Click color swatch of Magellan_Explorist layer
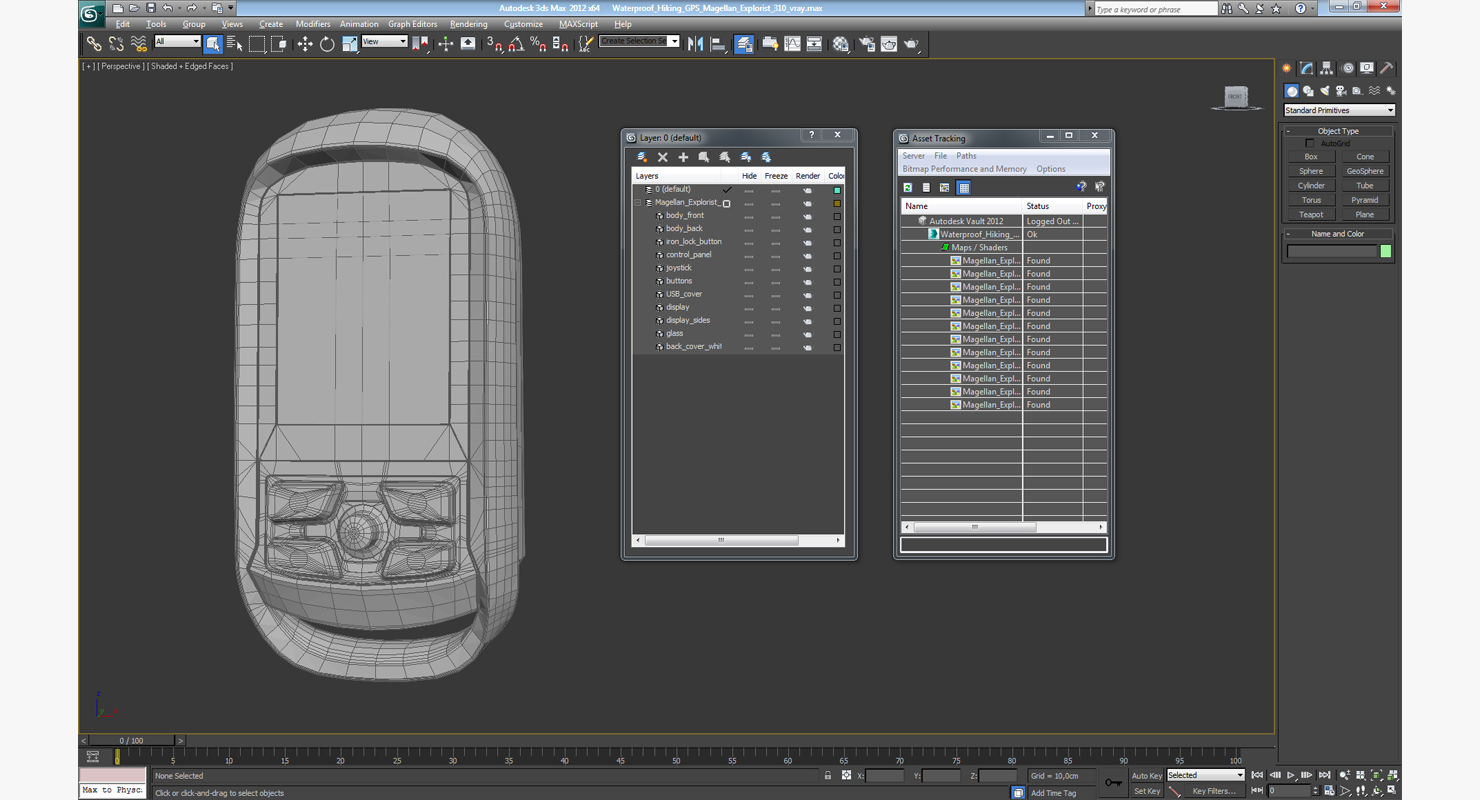 [837, 203]
